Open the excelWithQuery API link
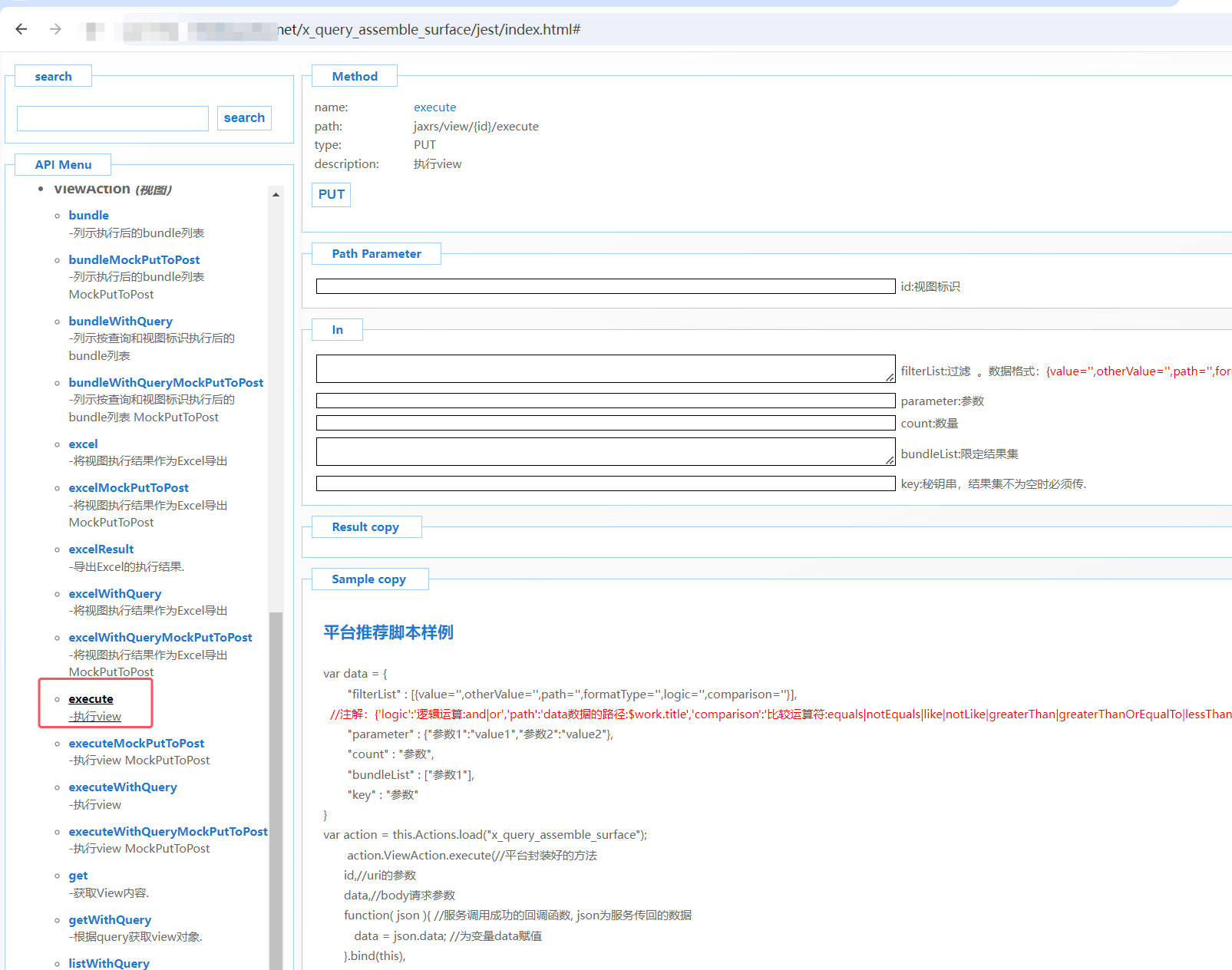 coord(115,594)
